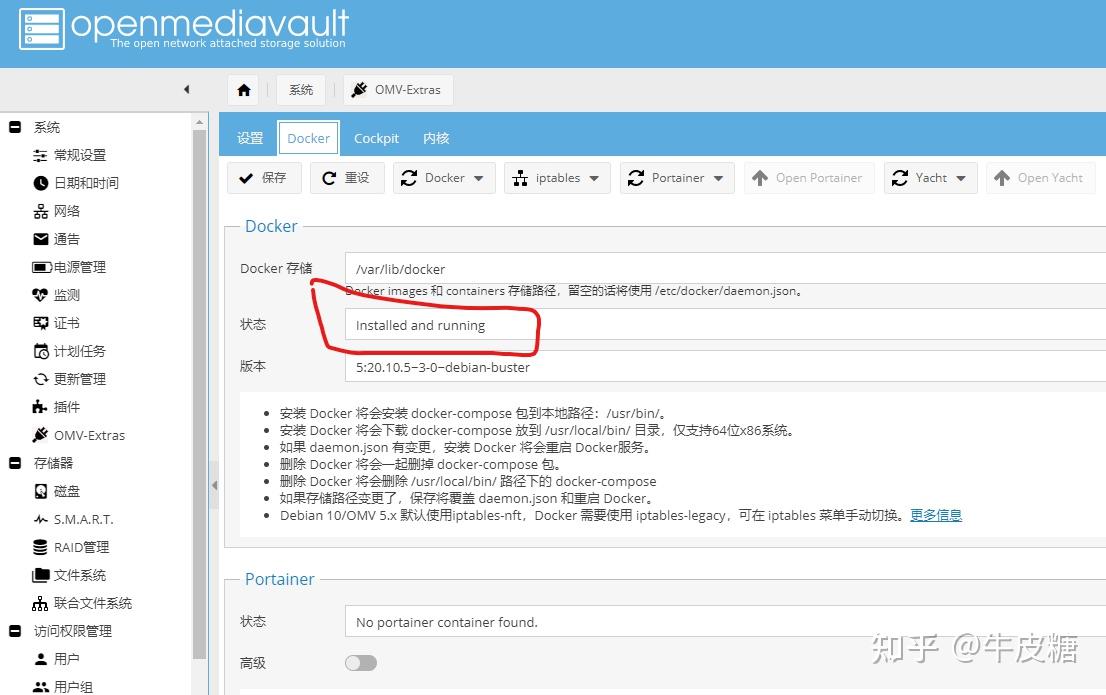
Task: Open the Yacht dropdown arrow
Action: coord(961,179)
